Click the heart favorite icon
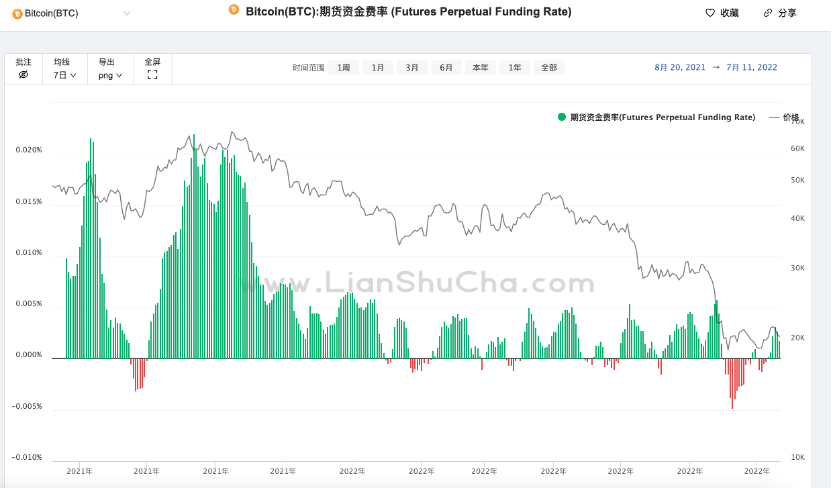The width and height of the screenshot is (832, 488). pyautogui.click(x=710, y=13)
